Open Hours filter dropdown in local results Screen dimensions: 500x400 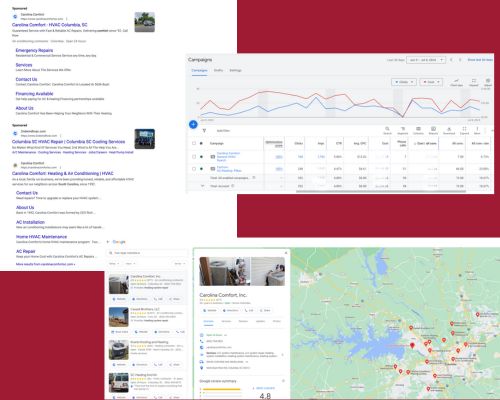click(130, 264)
